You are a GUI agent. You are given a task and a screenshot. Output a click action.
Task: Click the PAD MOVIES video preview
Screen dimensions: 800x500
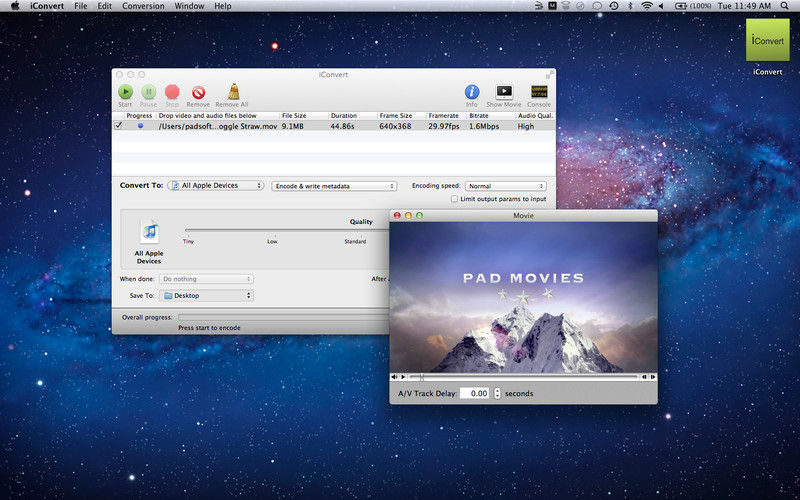(x=523, y=297)
